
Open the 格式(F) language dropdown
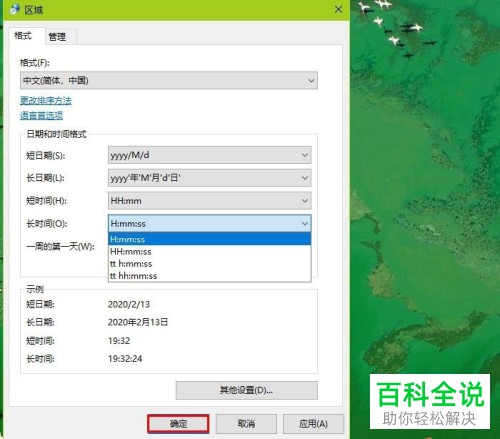(x=169, y=81)
